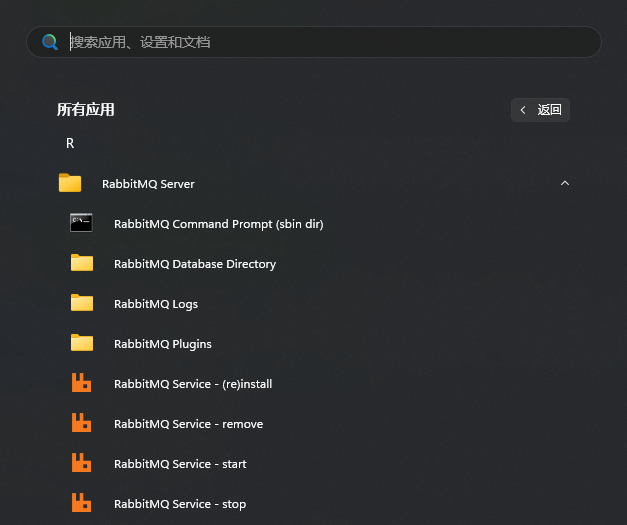
Task: Focus the search apps, settings and documents field
Action: (x=314, y=42)
